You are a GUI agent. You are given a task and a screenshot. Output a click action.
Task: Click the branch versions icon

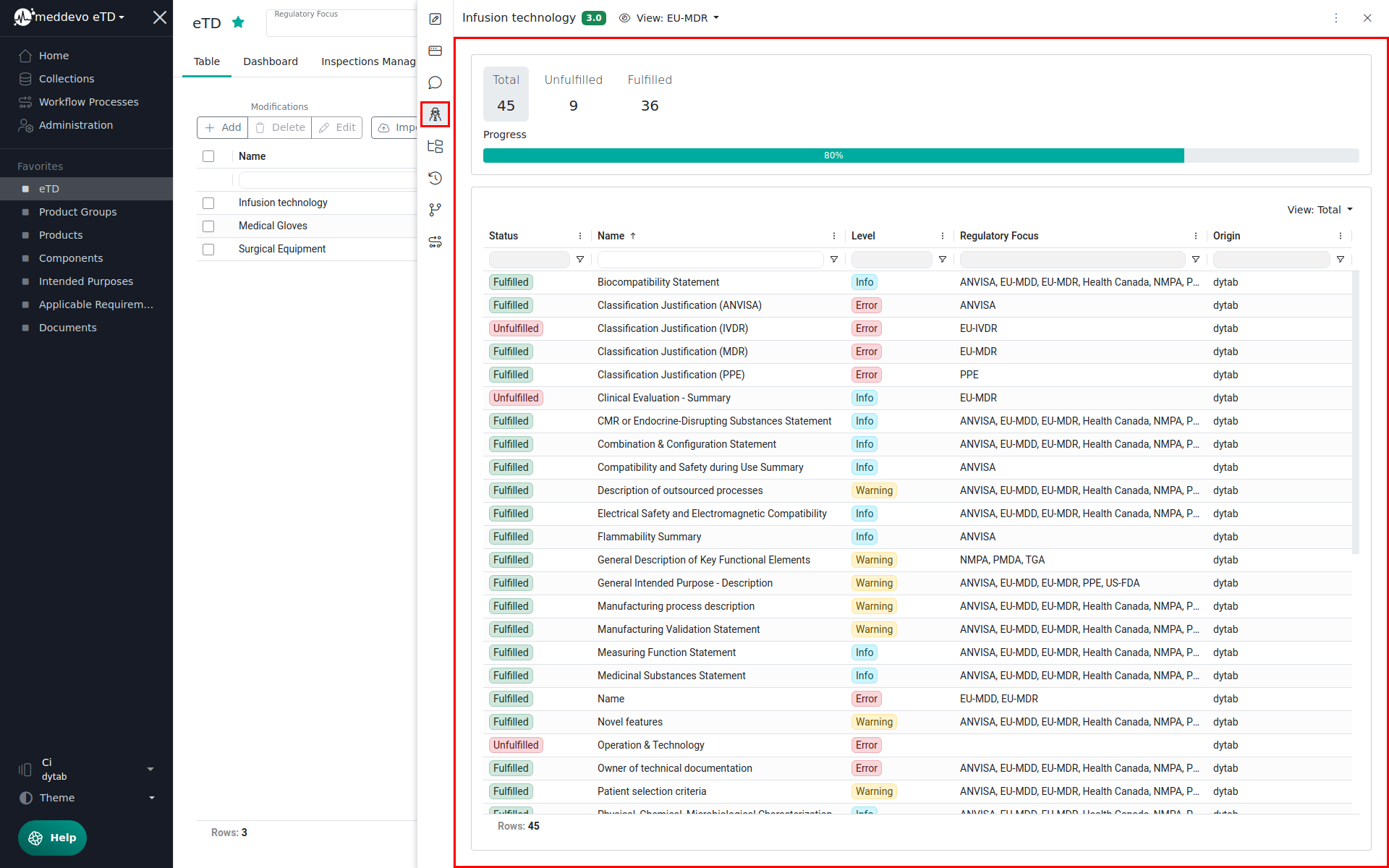(435, 210)
